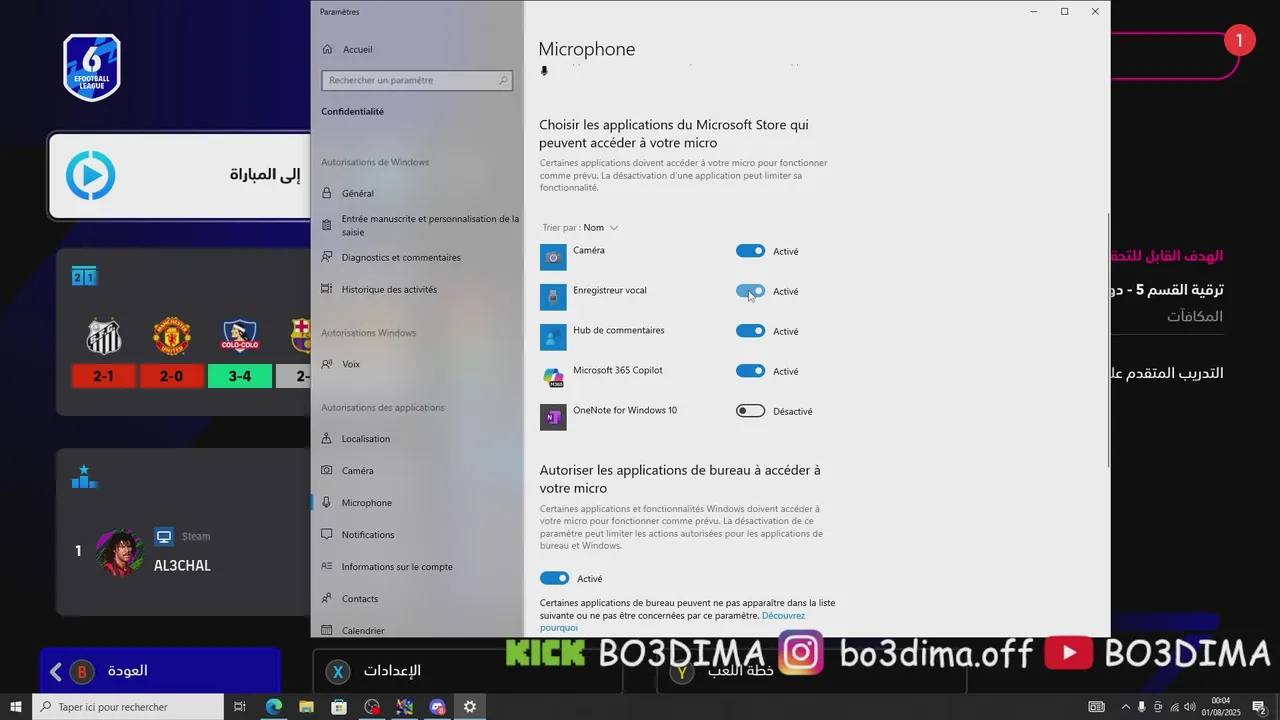The image size is (1280, 720).
Task: Click the Colo-Colo club crest
Action: pyautogui.click(x=240, y=336)
